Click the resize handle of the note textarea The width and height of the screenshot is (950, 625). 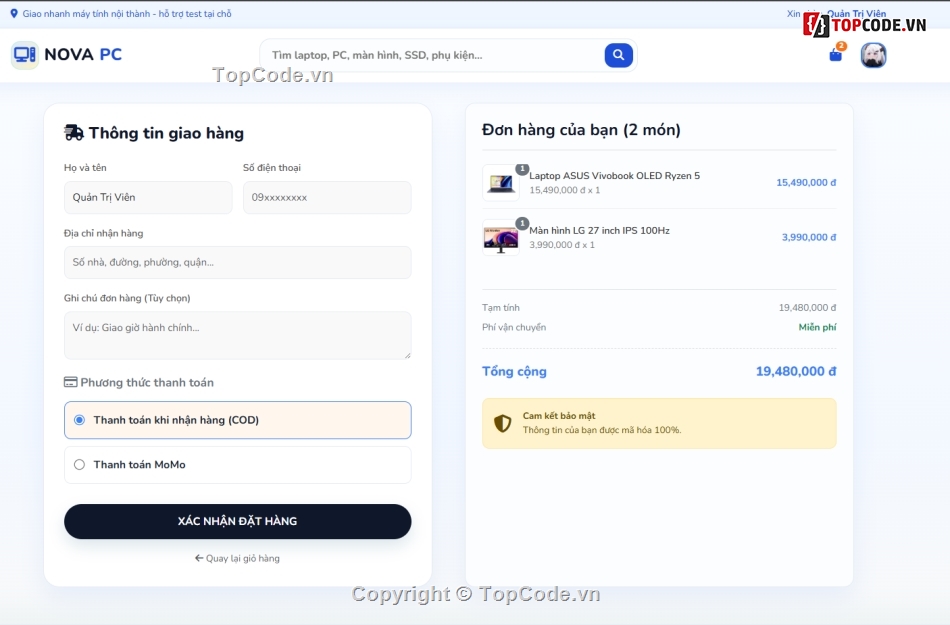[x=407, y=355]
